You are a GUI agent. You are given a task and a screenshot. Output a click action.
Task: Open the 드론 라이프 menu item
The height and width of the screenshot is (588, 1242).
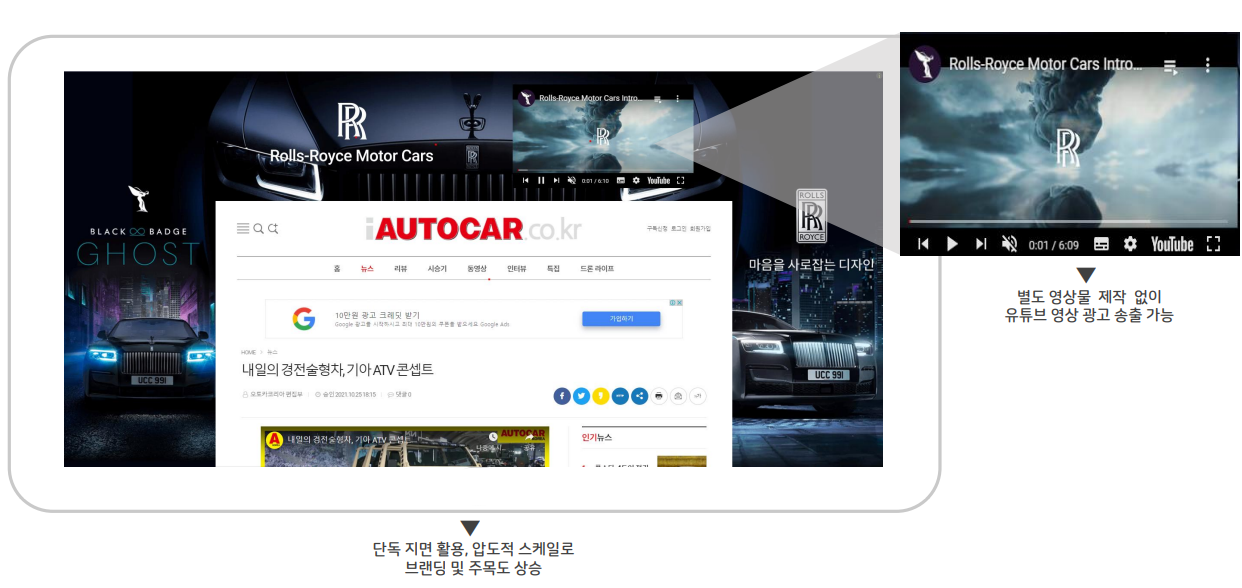click(x=597, y=269)
